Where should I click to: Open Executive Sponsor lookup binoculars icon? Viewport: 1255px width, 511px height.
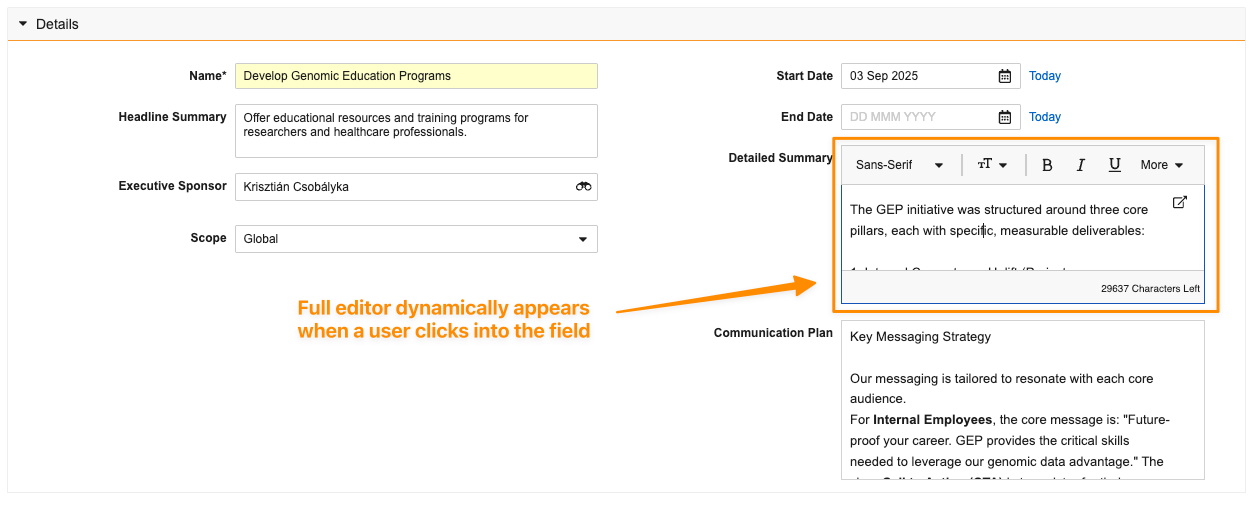[583, 187]
